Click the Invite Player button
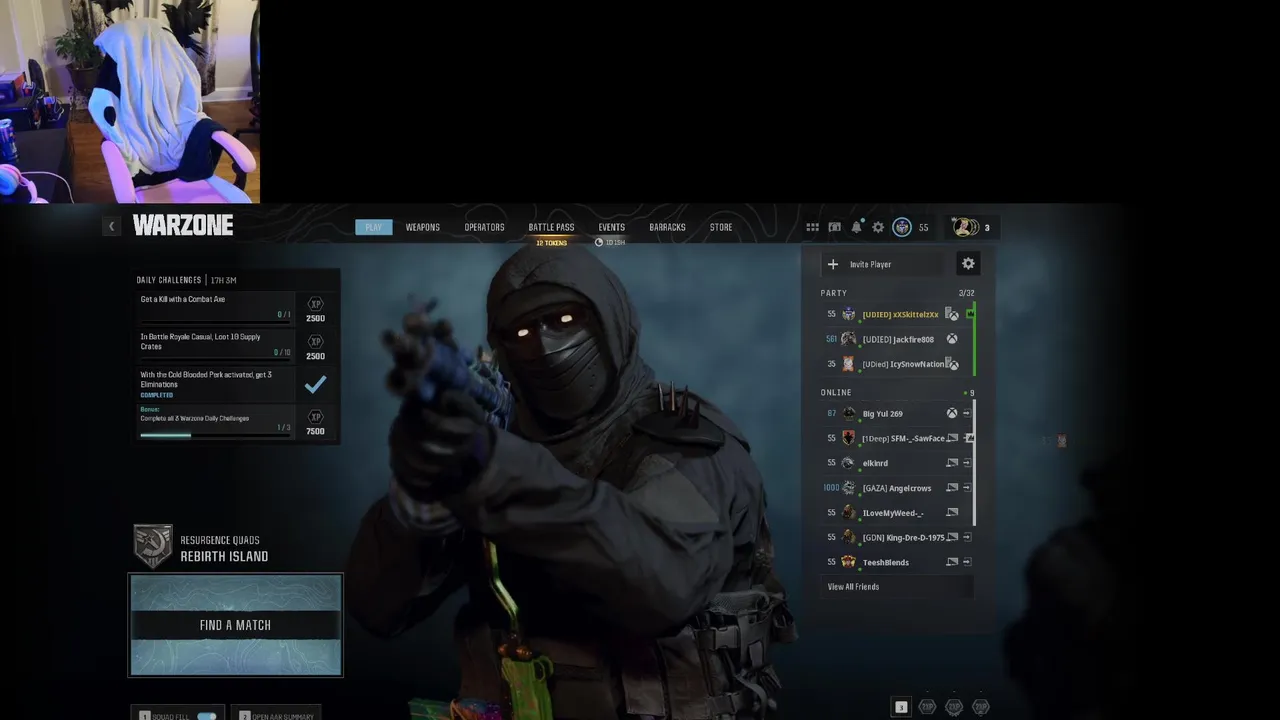 (882, 264)
